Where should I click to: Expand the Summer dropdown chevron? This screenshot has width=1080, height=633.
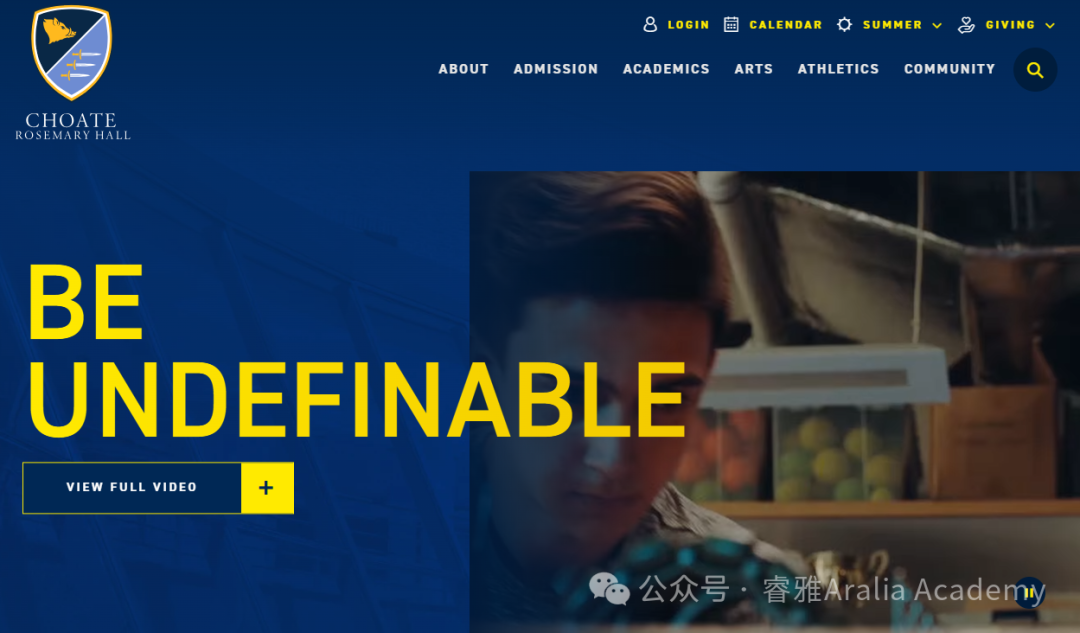[937, 25]
